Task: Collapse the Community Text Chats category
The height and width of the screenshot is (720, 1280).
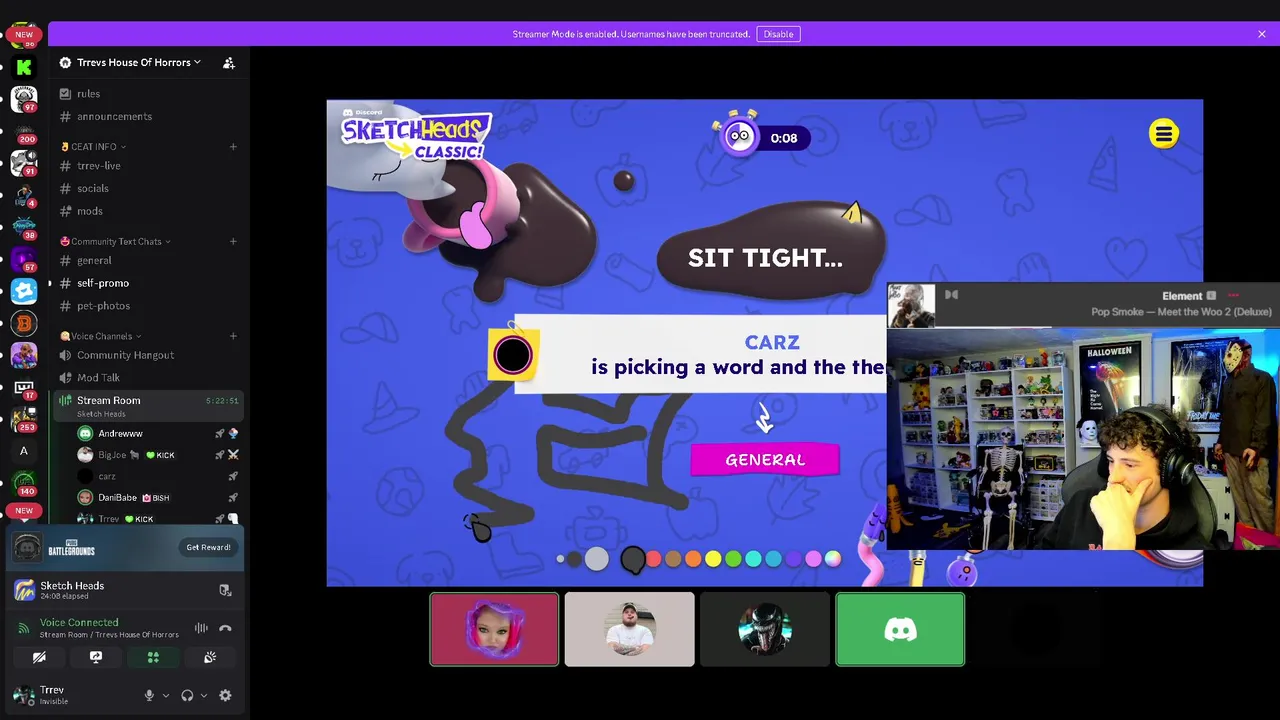Action: click(x=115, y=241)
